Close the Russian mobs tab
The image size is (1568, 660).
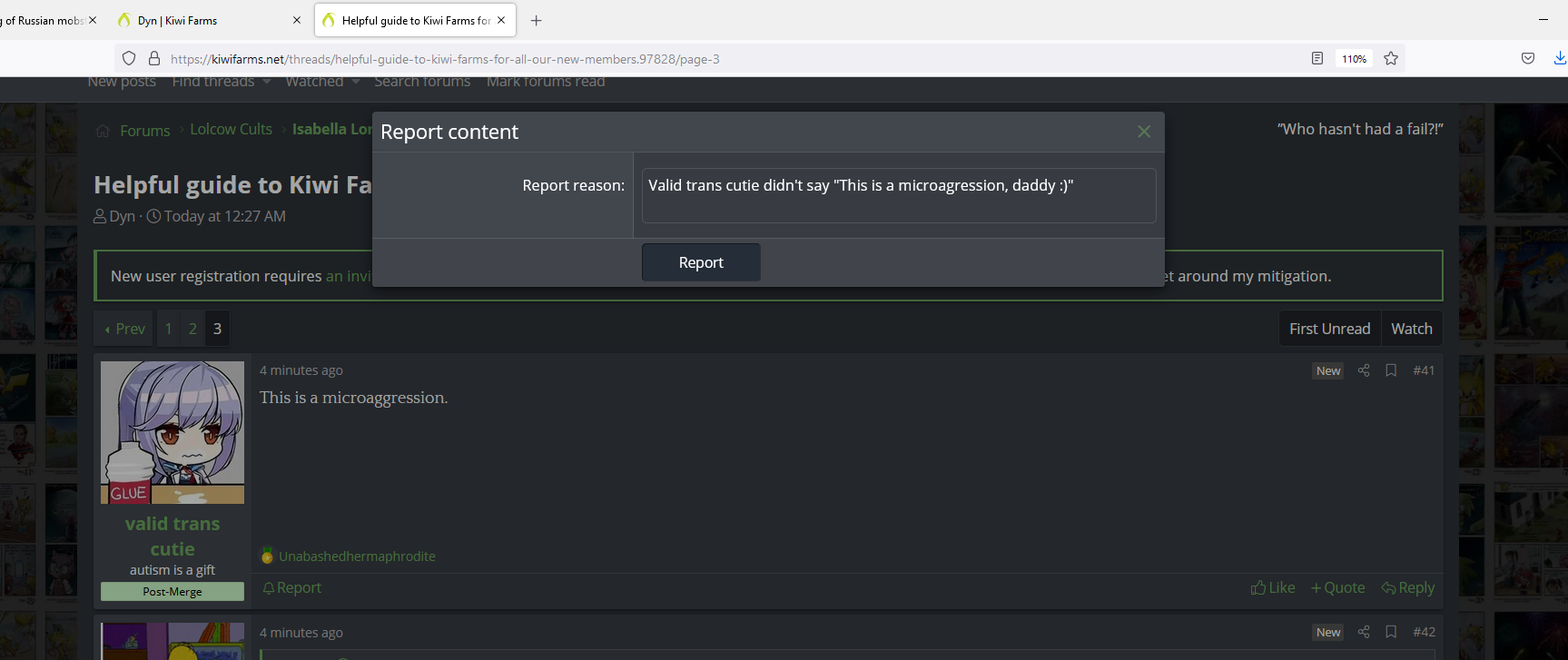pos(93,20)
